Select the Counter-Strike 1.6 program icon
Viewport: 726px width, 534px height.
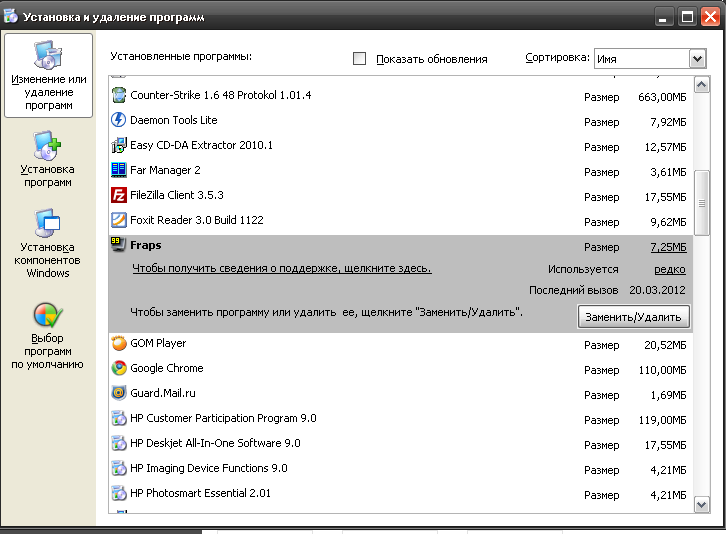[x=119, y=95]
